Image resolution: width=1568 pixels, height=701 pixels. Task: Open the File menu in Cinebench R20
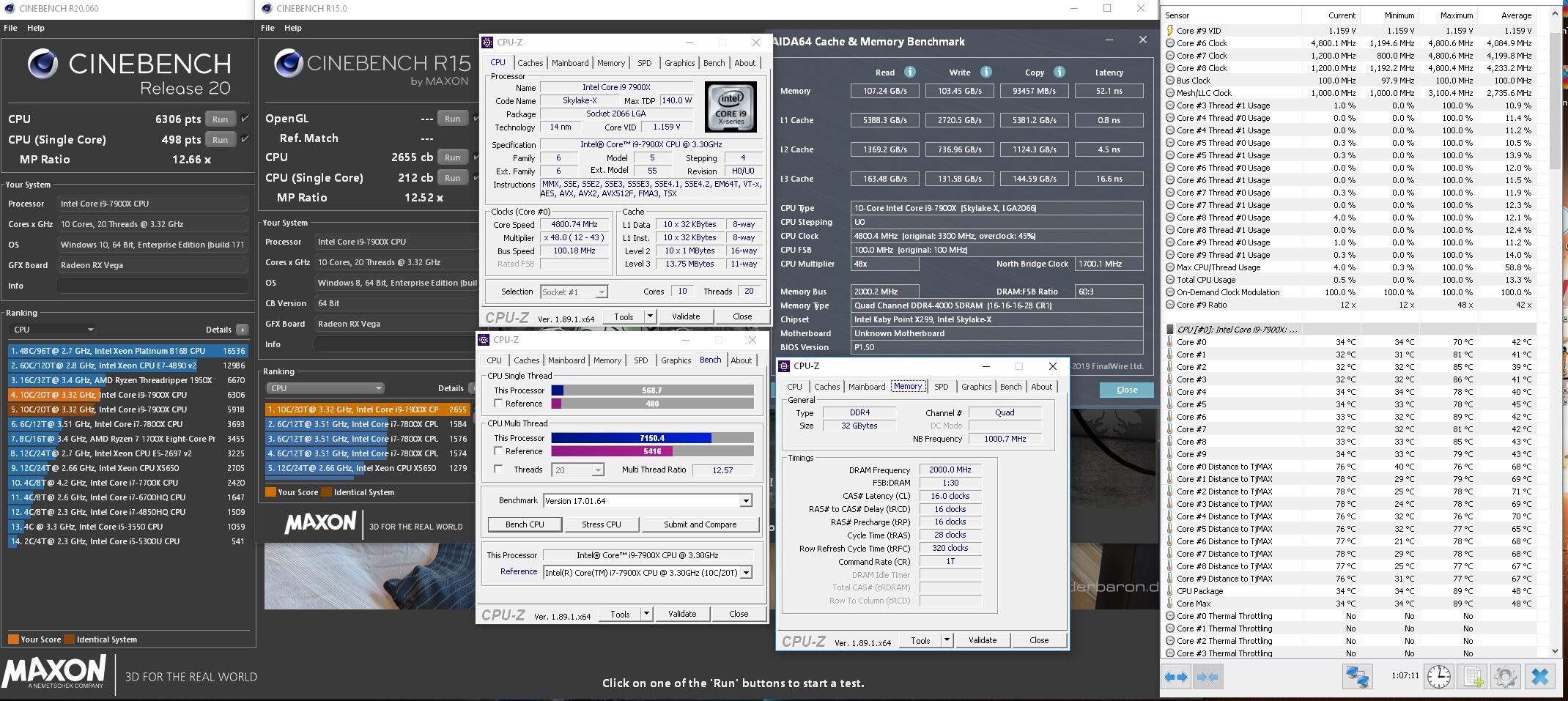pyautogui.click(x=11, y=28)
